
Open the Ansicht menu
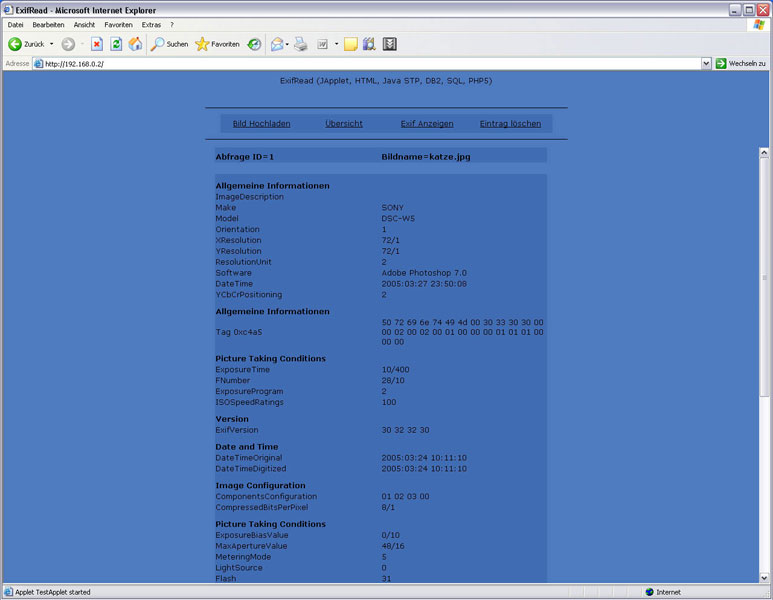click(x=84, y=24)
